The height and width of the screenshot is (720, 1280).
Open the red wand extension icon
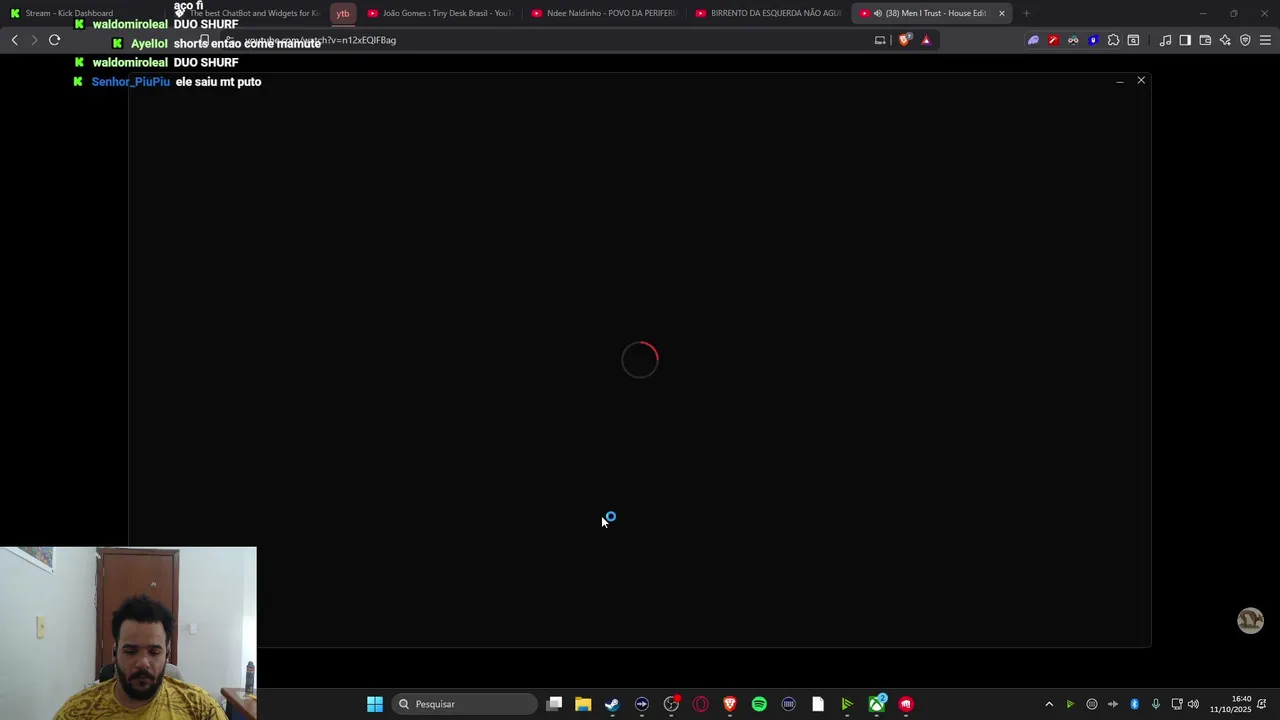coord(1053,40)
